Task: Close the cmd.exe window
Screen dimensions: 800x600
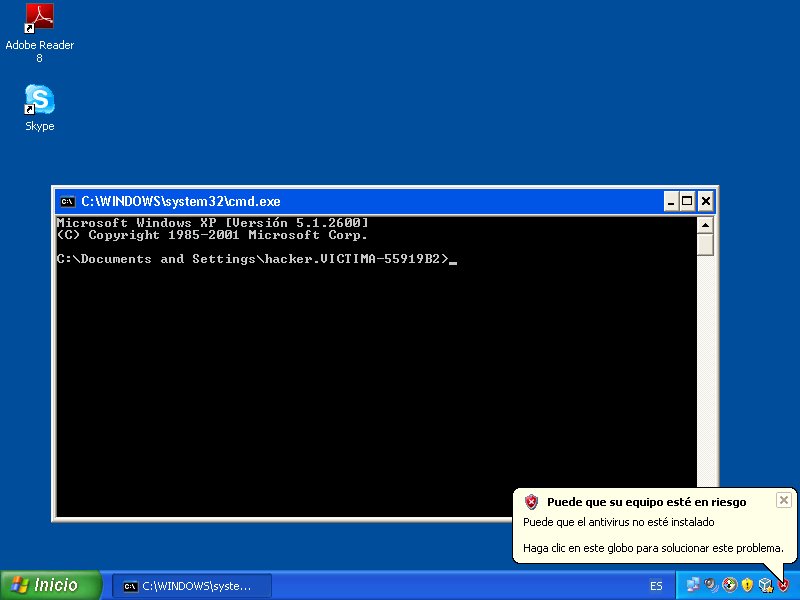Action: pos(706,202)
